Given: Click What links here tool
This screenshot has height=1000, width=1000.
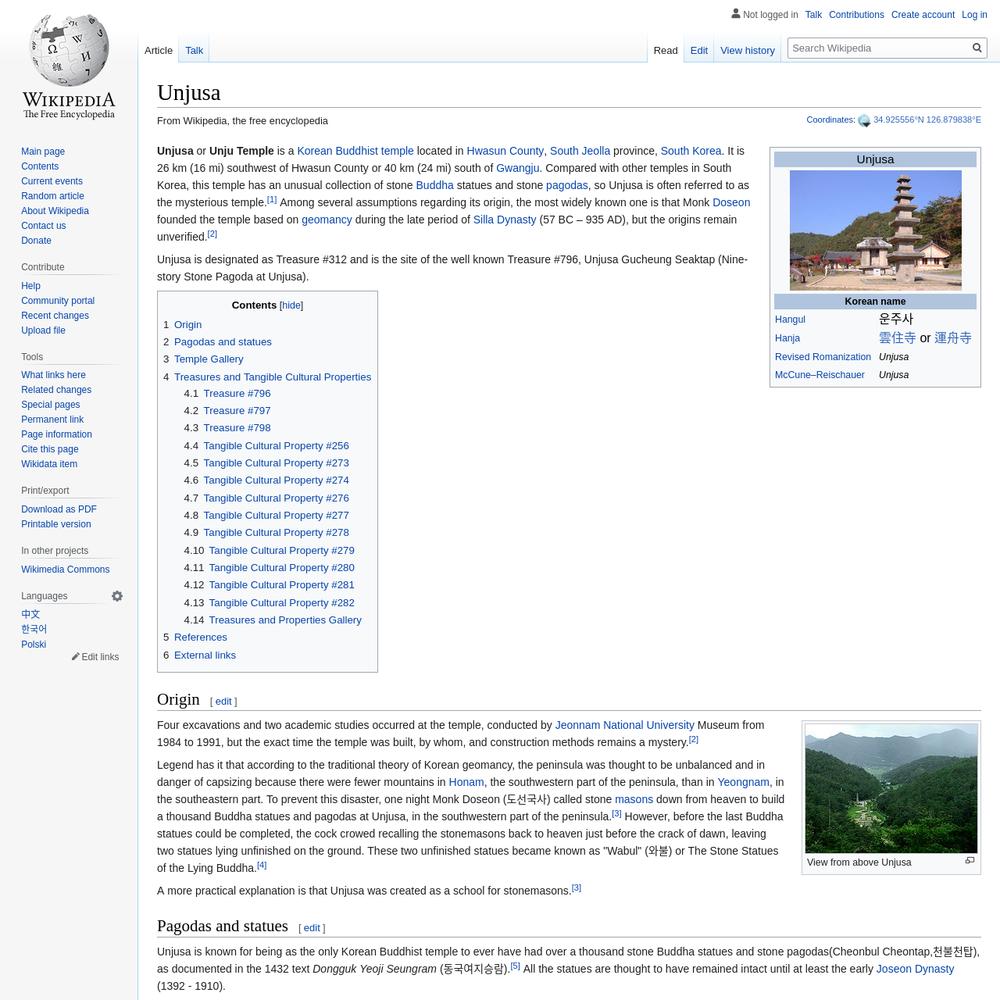Looking at the screenshot, I should pos(53,375).
